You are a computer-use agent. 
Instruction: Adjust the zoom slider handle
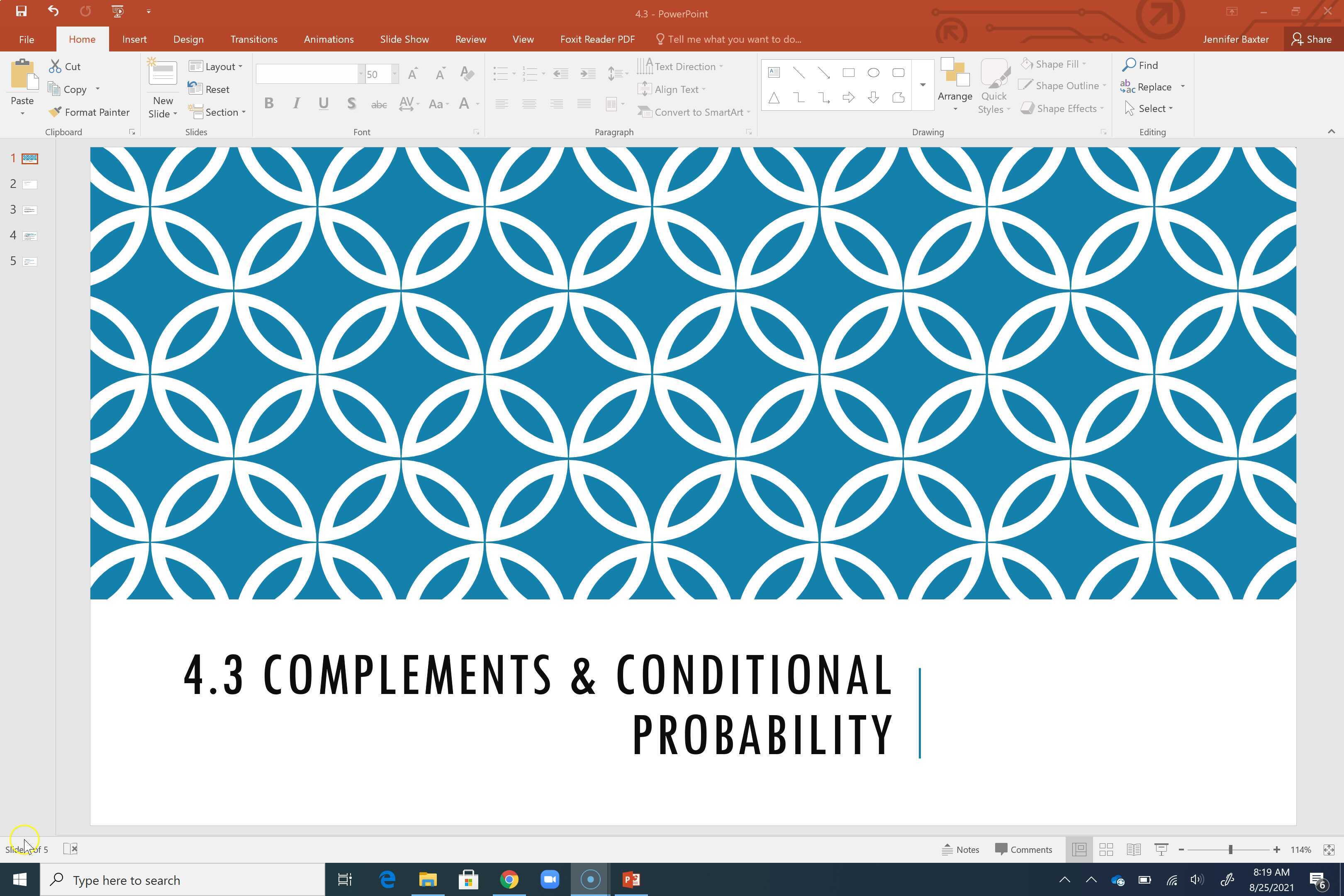(1230, 849)
